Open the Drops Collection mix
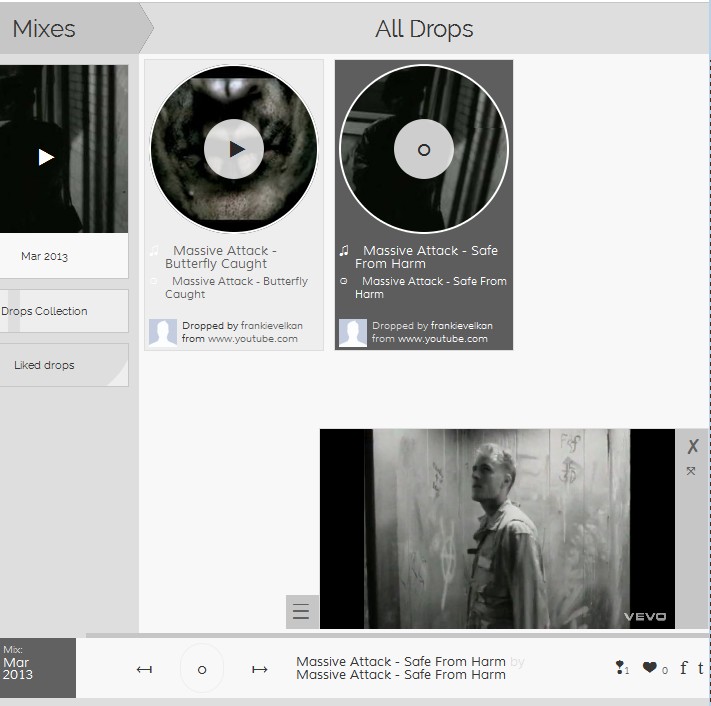 point(63,311)
